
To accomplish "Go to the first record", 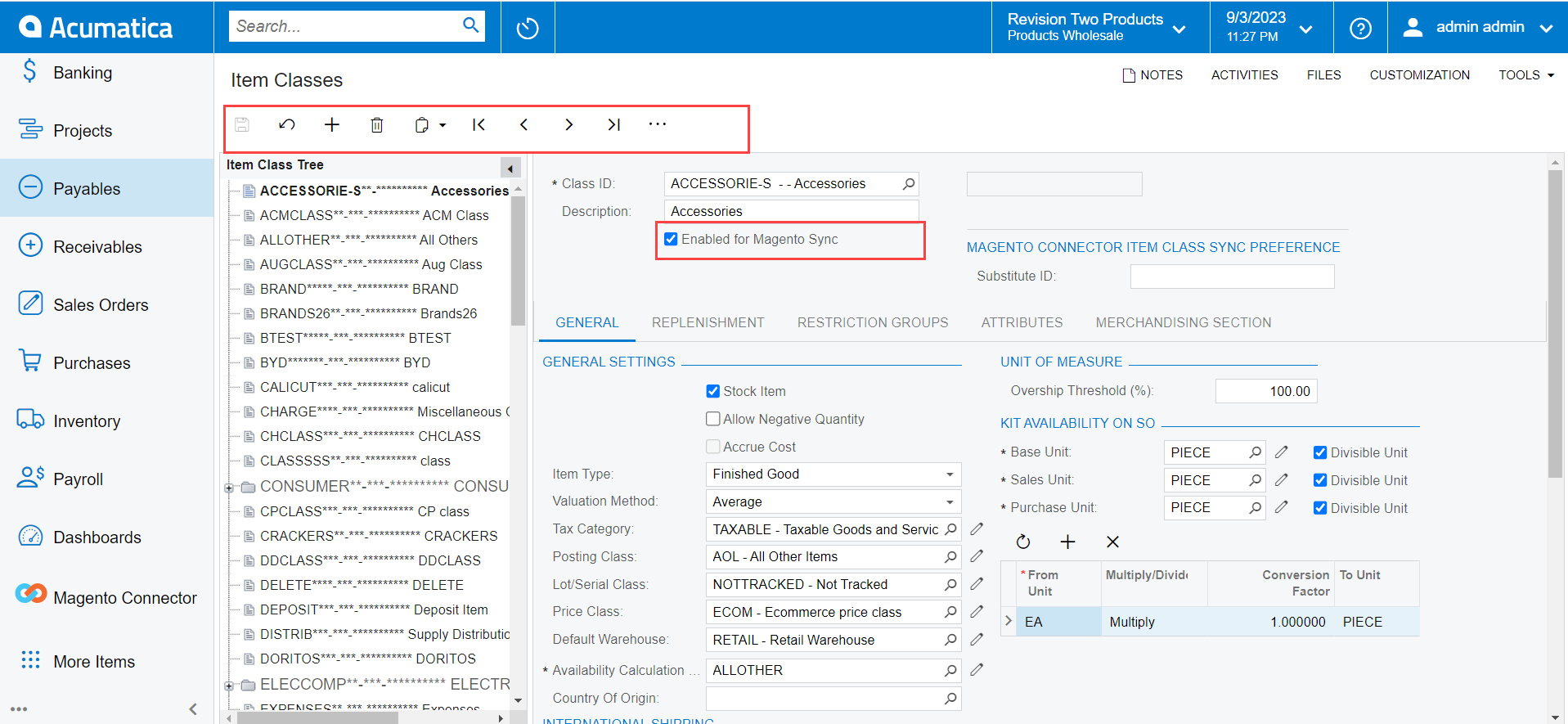I will 479,125.
